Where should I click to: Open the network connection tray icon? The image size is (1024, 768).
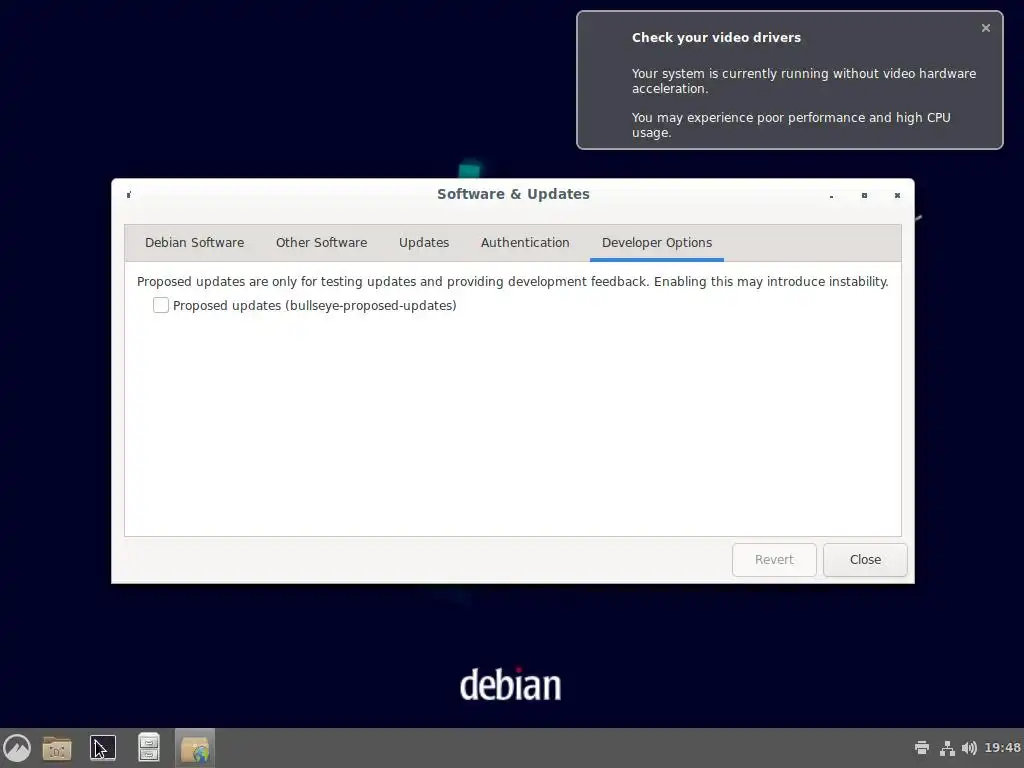(947, 748)
